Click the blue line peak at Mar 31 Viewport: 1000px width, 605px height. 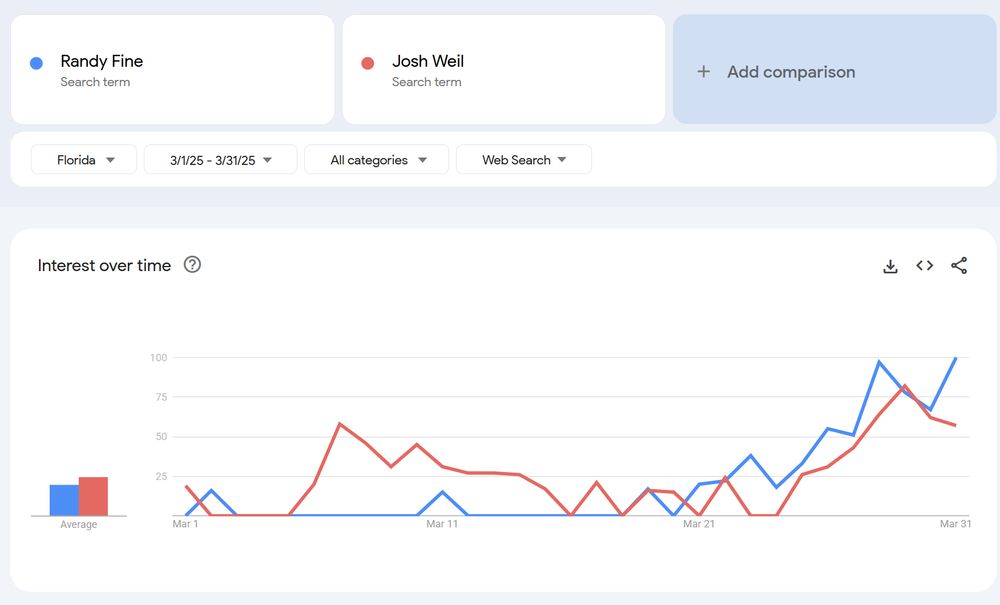coord(956,358)
